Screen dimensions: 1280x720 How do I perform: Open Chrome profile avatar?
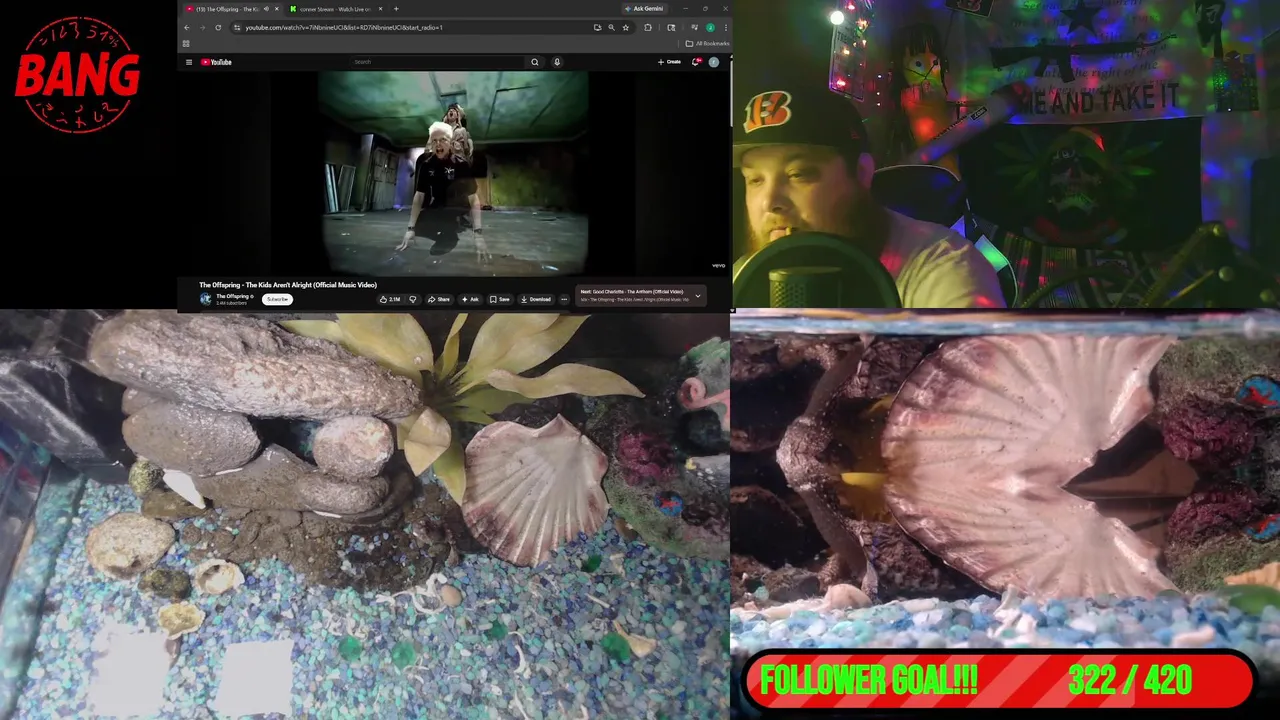click(x=710, y=27)
